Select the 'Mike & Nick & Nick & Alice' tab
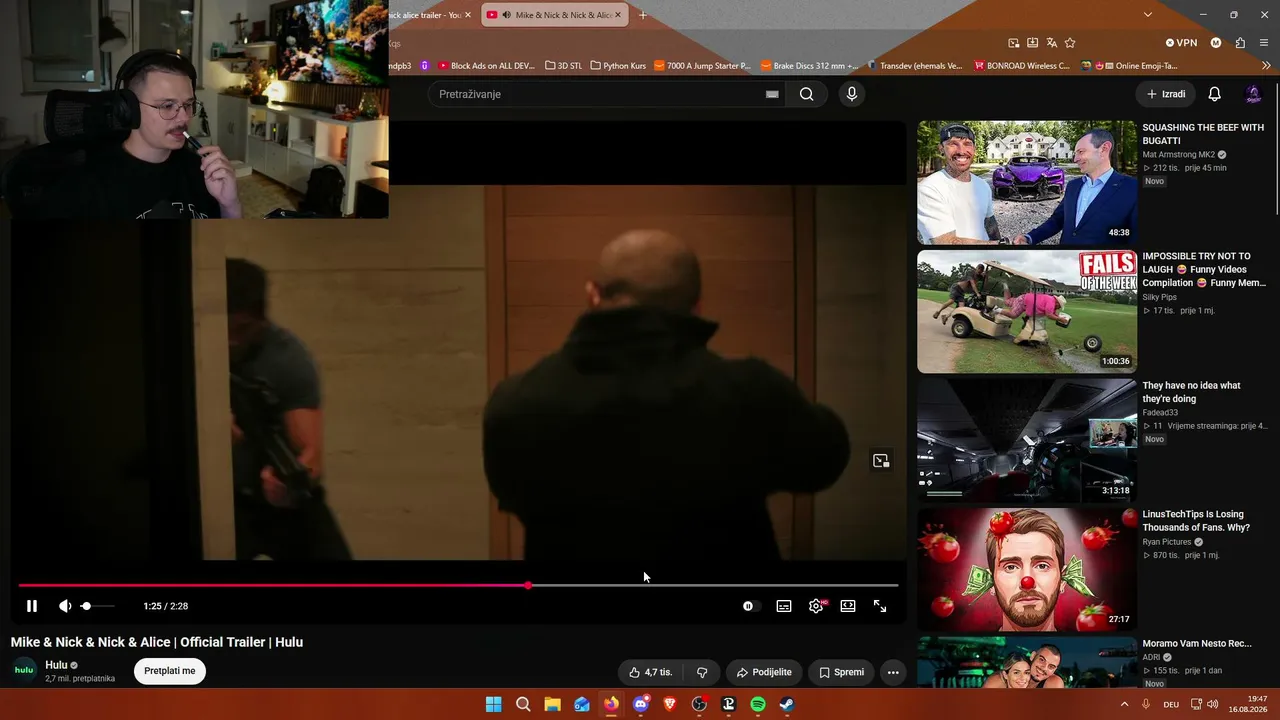 (558, 15)
